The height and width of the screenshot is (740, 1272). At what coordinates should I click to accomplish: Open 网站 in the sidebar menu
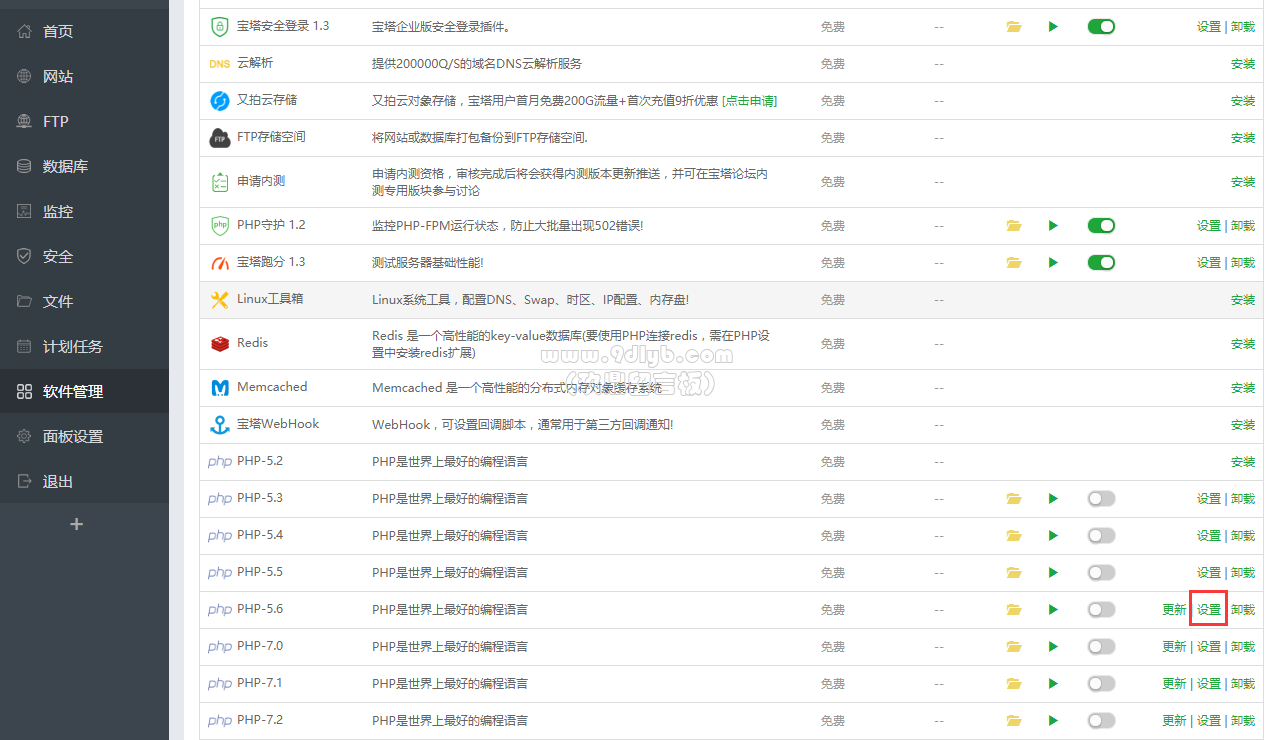click(58, 77)
